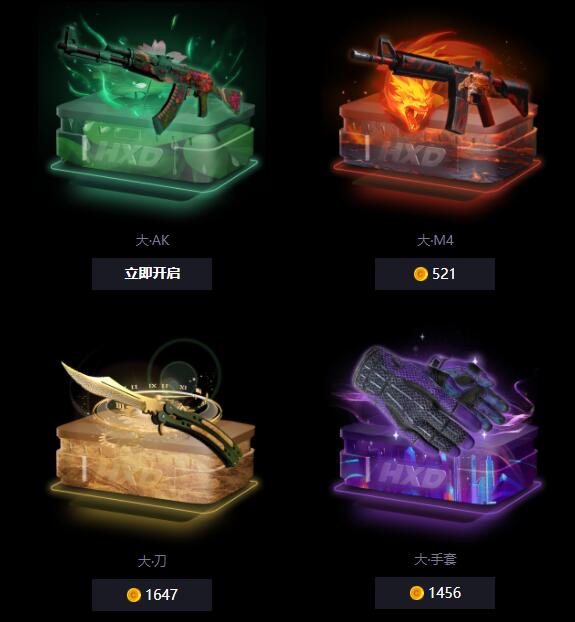Click gold coin icon beside 521
The image size is (575, 622).
tap(420, 274)
